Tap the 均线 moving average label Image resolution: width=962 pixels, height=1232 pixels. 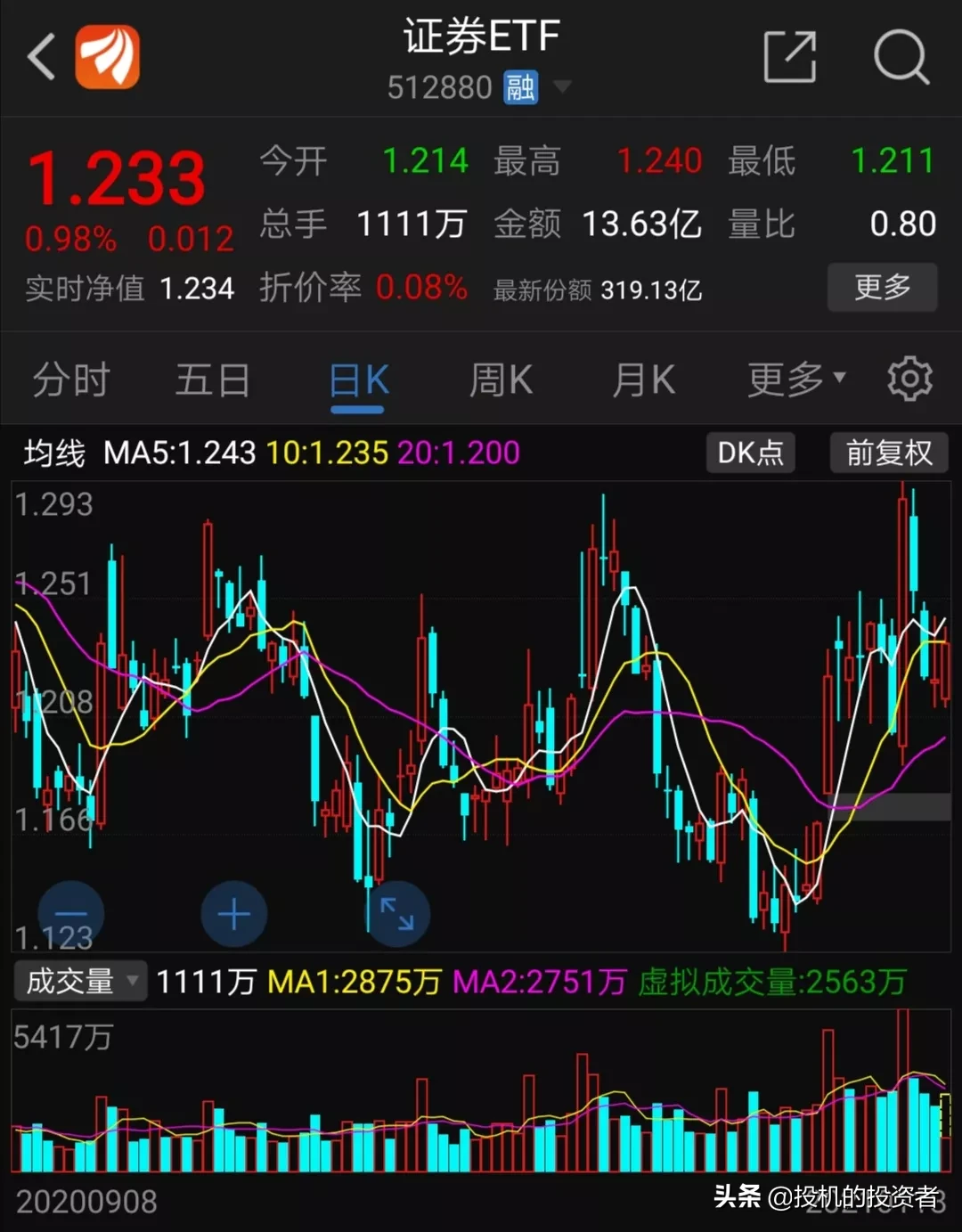[x=54, y=453]
